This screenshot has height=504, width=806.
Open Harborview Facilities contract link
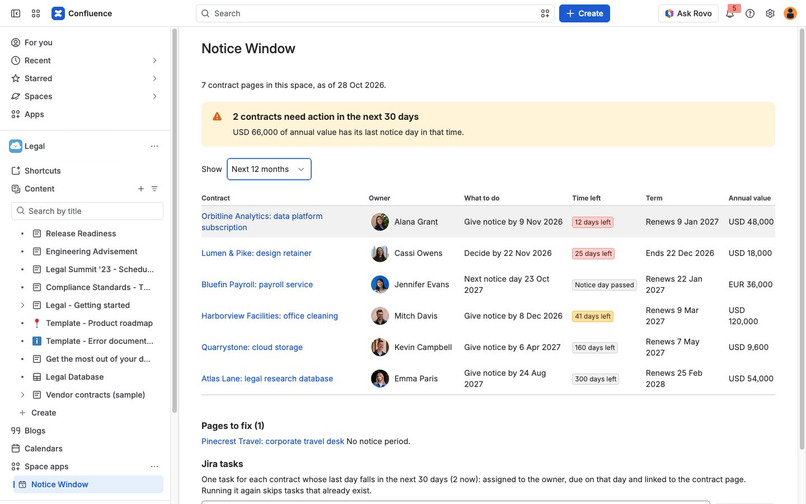(270, 316)
